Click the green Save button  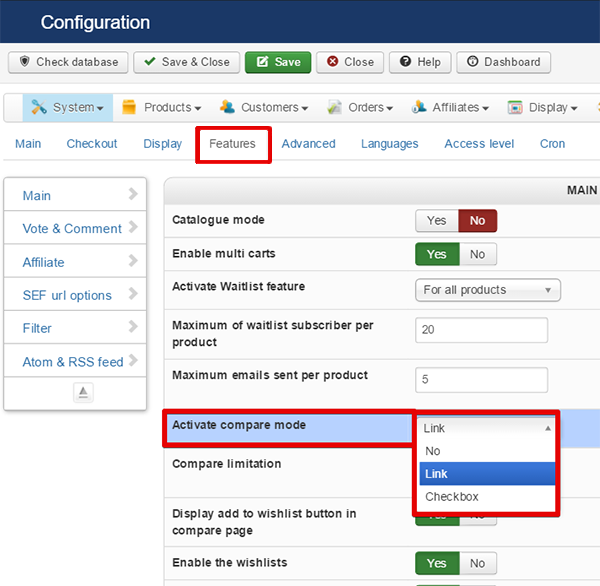pos(278,62)
